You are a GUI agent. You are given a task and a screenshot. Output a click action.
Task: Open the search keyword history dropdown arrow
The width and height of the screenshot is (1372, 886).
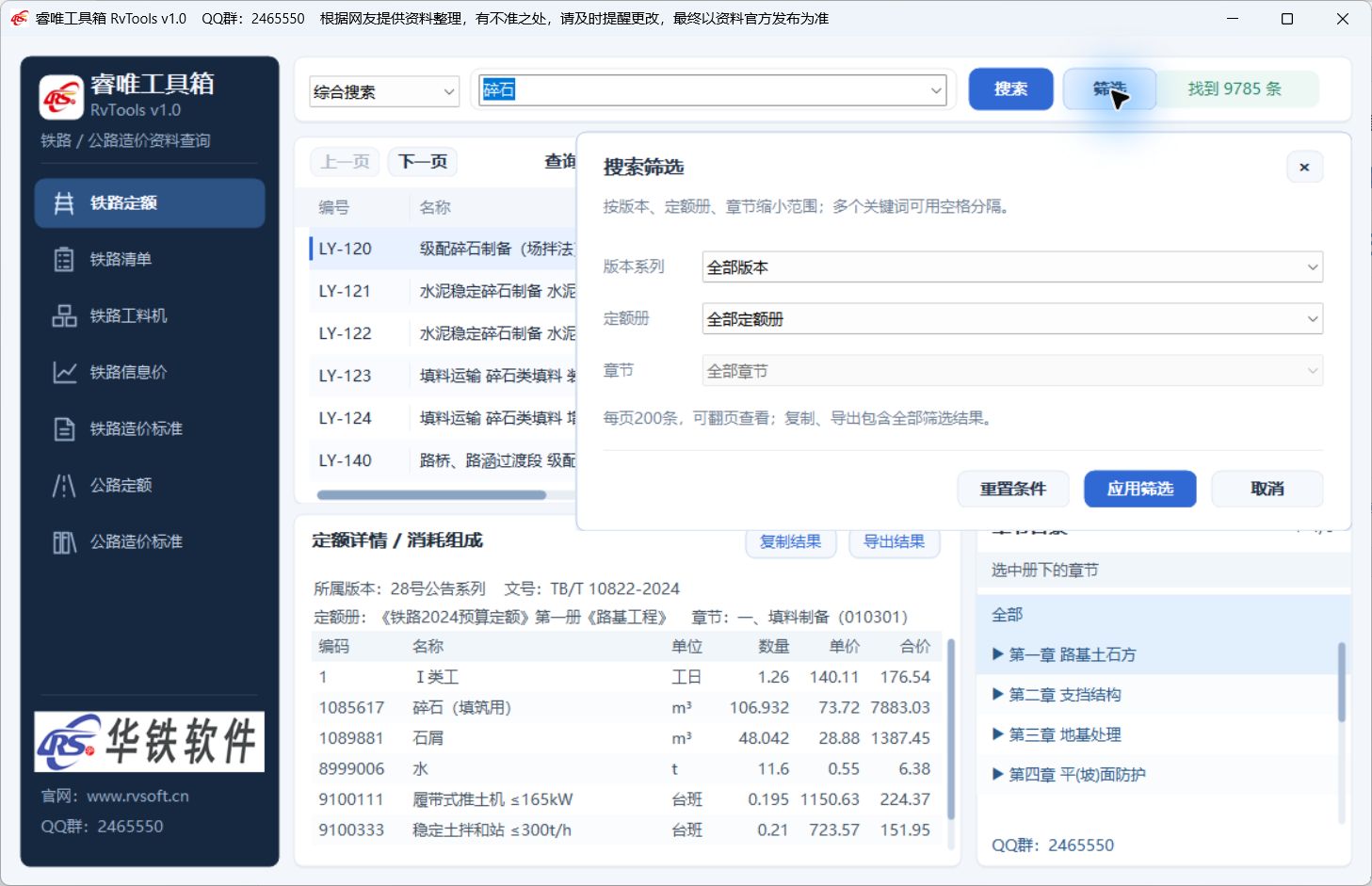coord(936,90)
